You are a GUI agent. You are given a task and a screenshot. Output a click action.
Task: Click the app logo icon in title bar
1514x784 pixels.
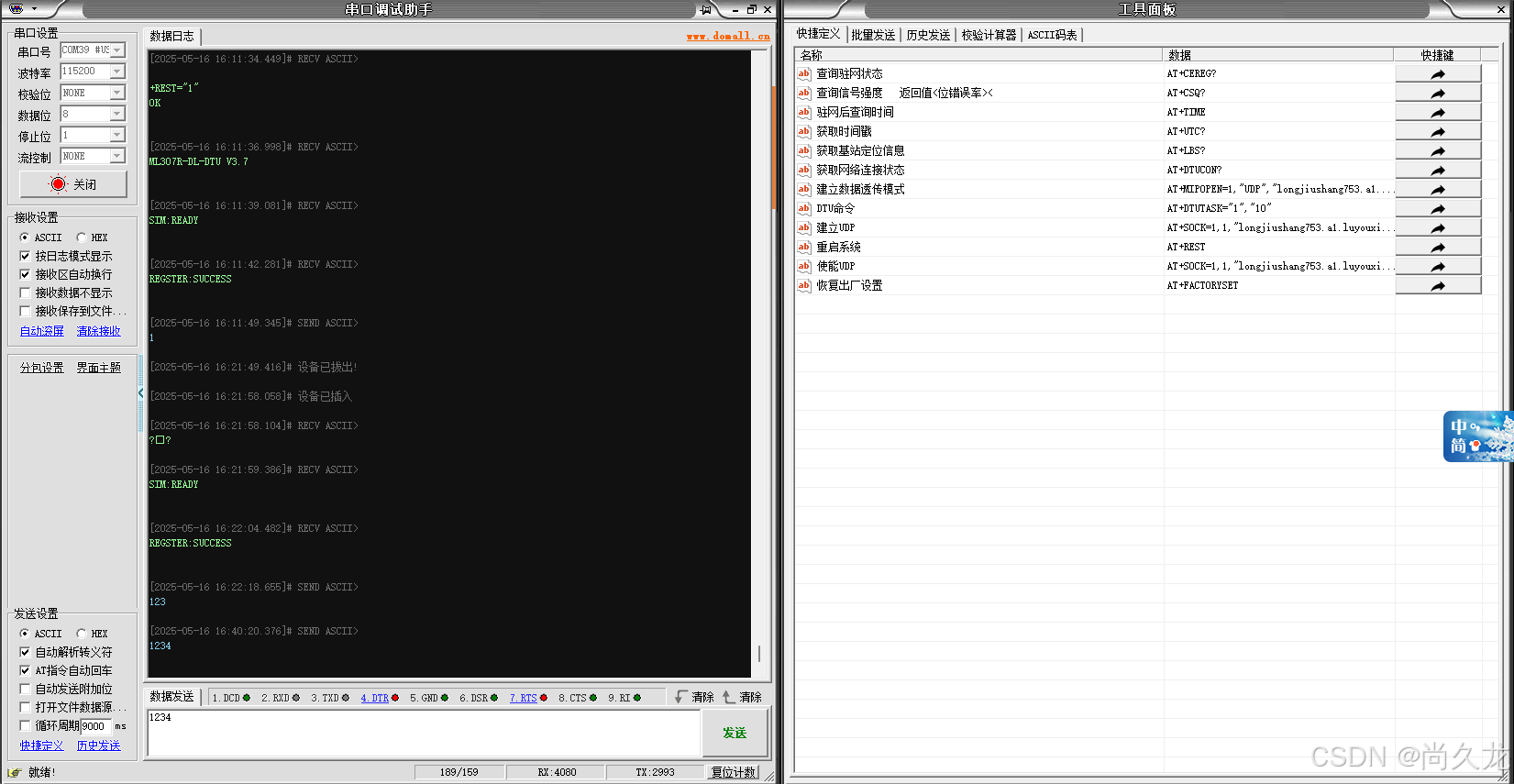[16, 8]
